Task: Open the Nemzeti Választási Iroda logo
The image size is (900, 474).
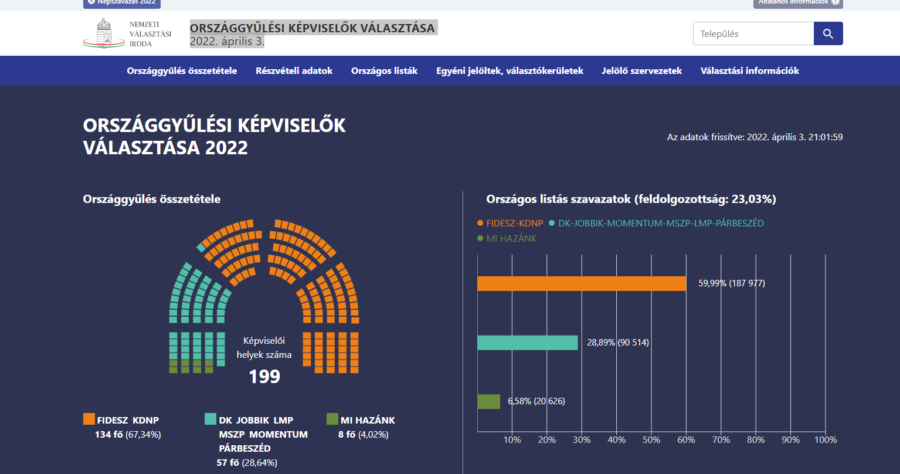Action: pos(127,33)
